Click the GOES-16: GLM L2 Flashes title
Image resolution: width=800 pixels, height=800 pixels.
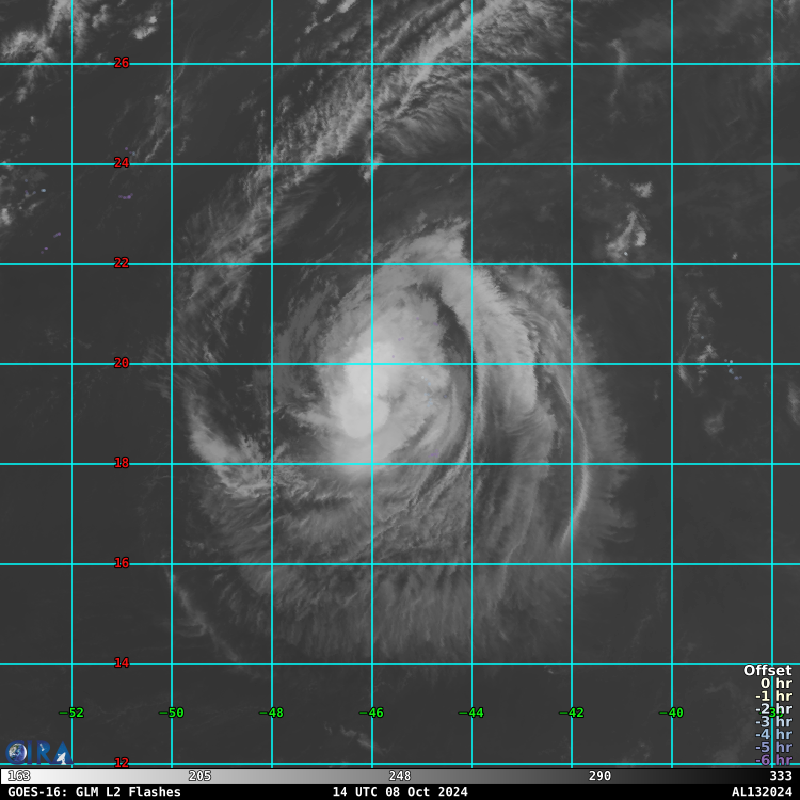coord(94,792)
